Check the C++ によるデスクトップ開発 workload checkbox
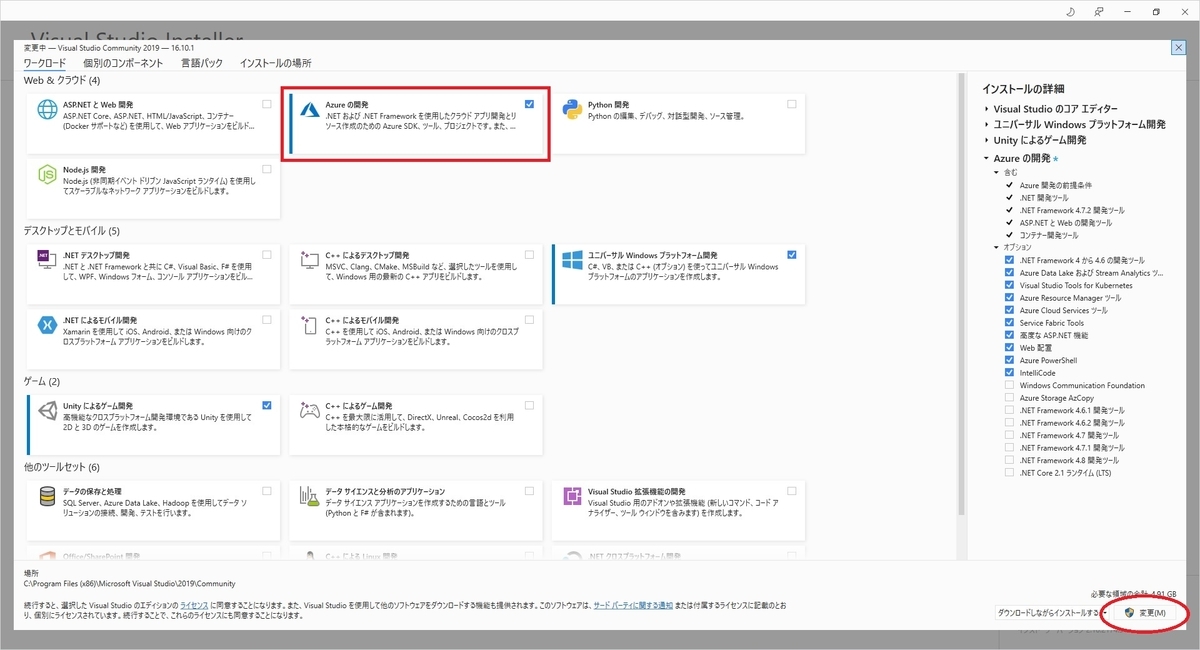The height and width of the screenshot is (650, 1200). pyautogui.click(x=529, y=255)
